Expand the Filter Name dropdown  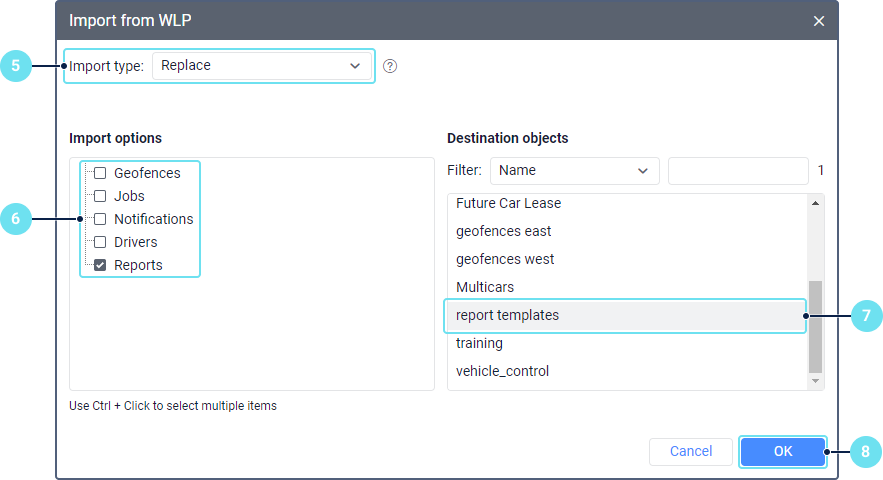[574, 171]
